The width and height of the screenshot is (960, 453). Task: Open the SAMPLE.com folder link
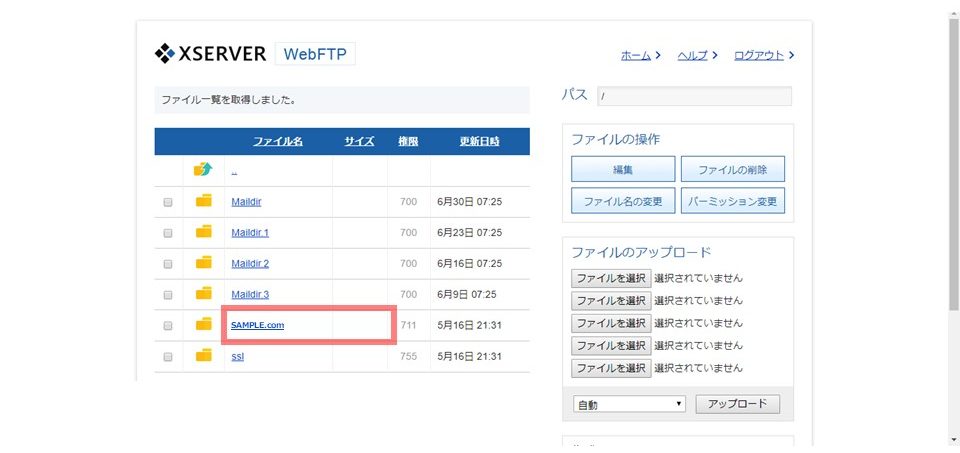[257, 325]
